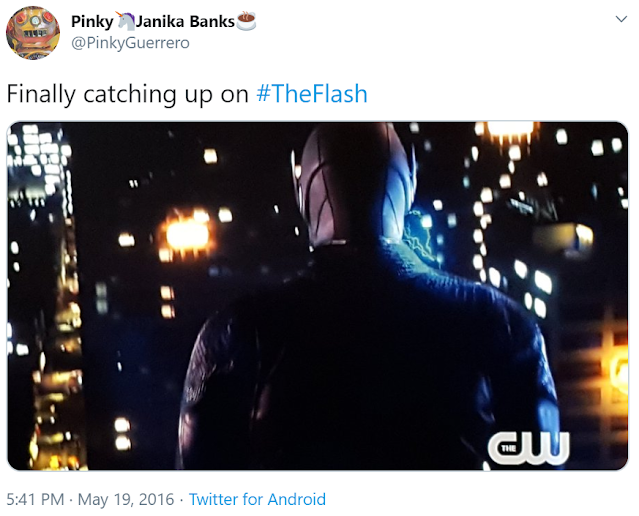Open the Pinky Janika Banks display name
Screen dimensions: 639x516
[x=163, y=21]
